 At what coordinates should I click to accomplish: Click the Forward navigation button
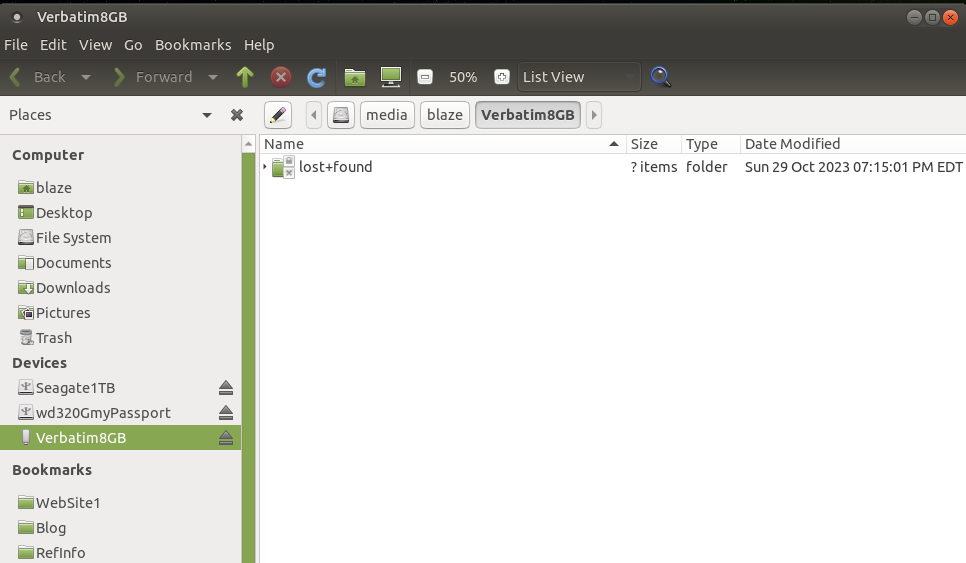point(154,77)
